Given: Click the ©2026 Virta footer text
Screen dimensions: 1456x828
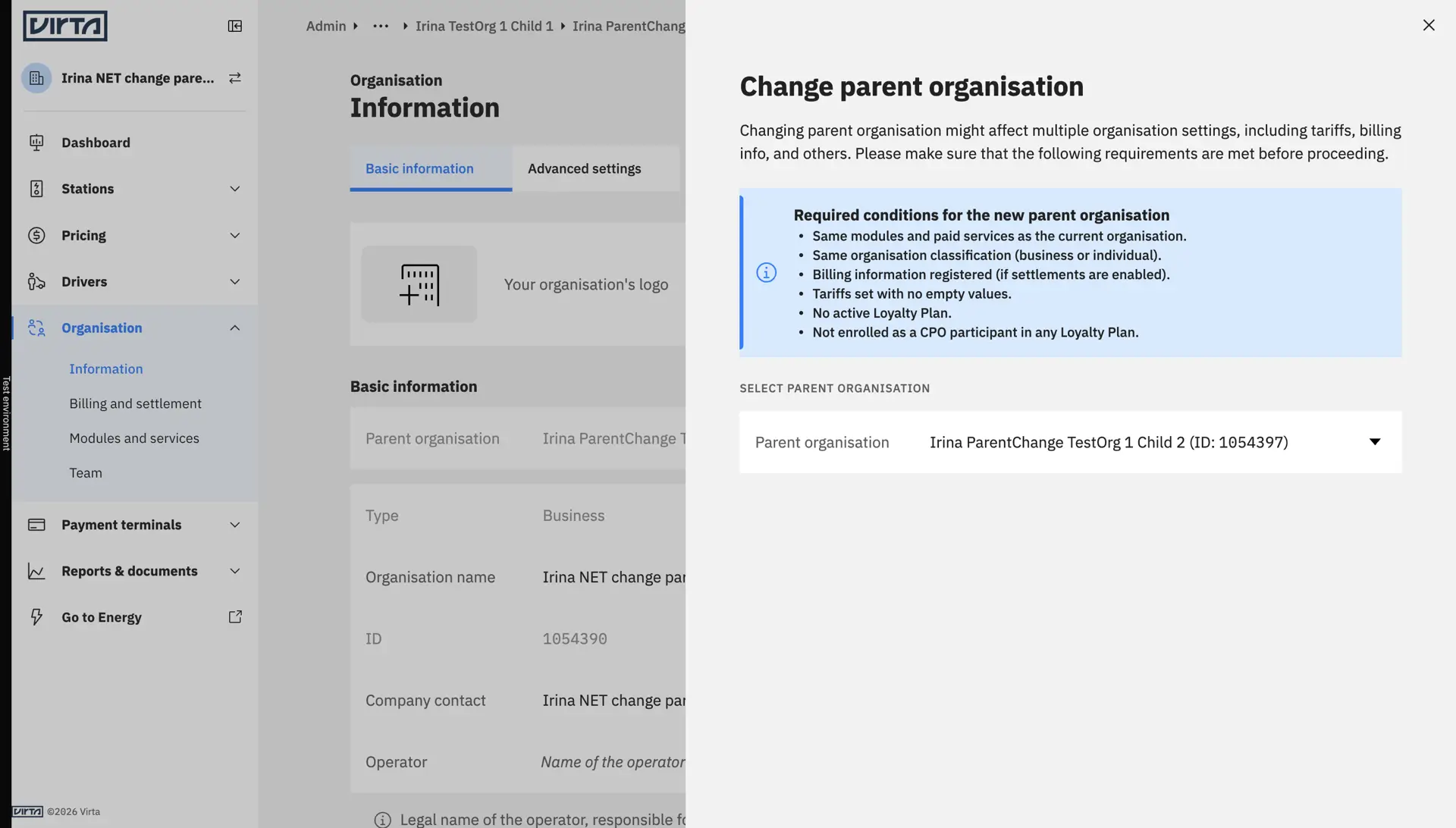Looking at the screenshot, I should click(x=74, y=811).
